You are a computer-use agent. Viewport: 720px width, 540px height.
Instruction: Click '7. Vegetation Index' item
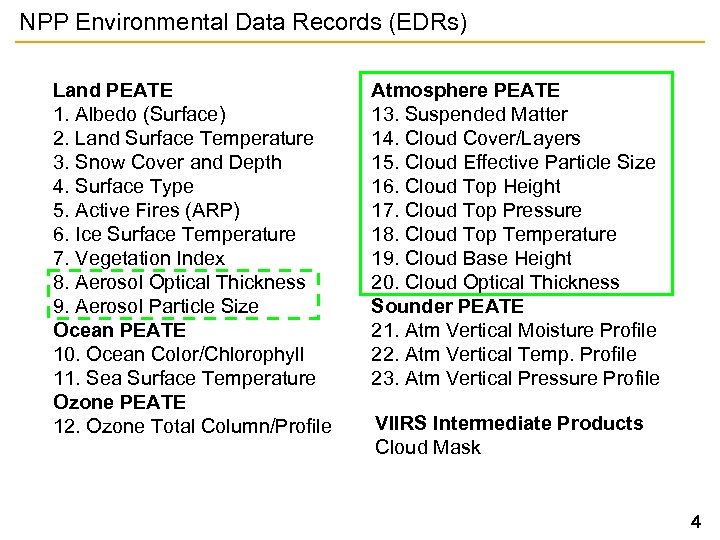(x=139, y=258)
